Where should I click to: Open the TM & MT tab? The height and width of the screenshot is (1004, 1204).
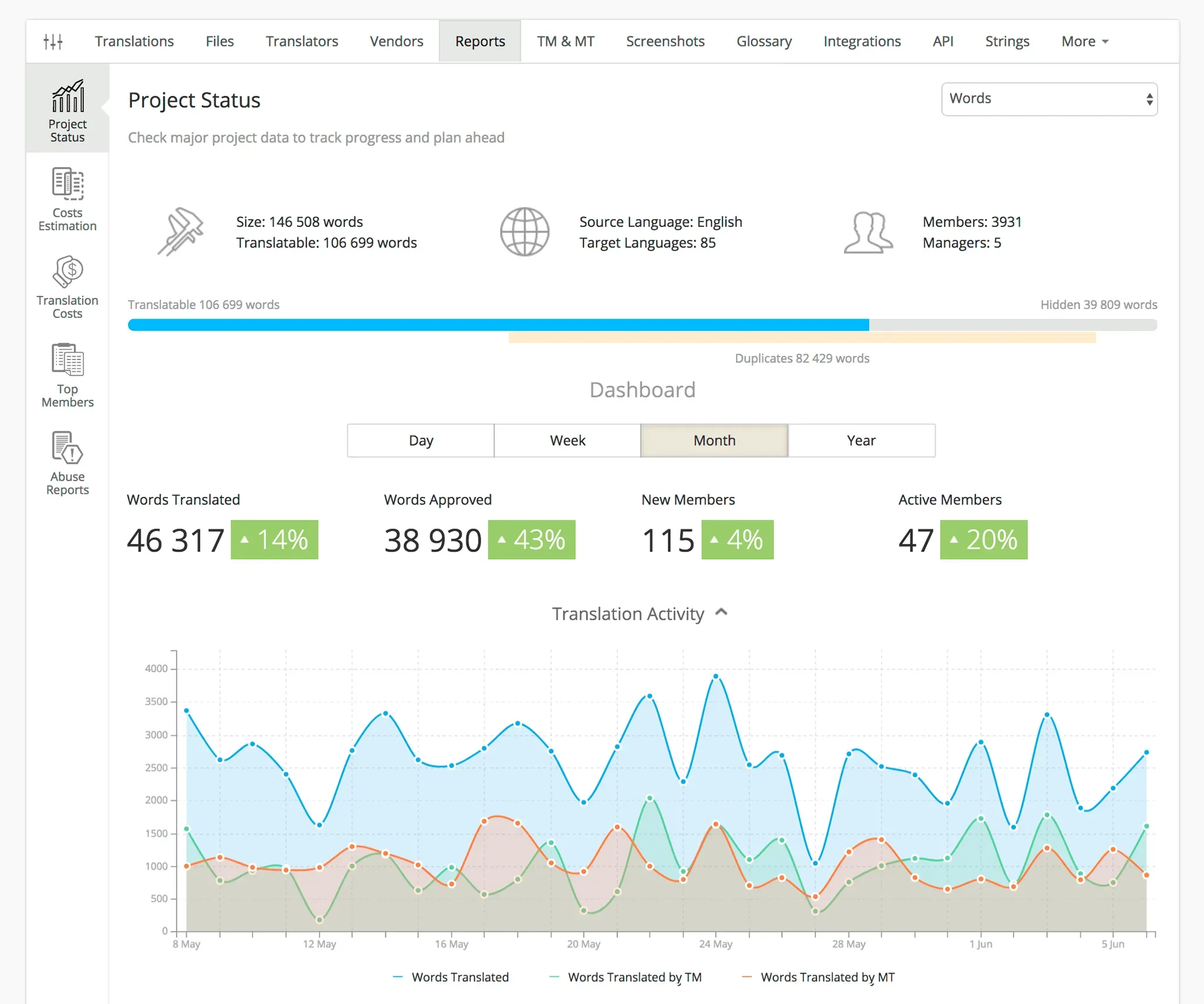(566, 42)
